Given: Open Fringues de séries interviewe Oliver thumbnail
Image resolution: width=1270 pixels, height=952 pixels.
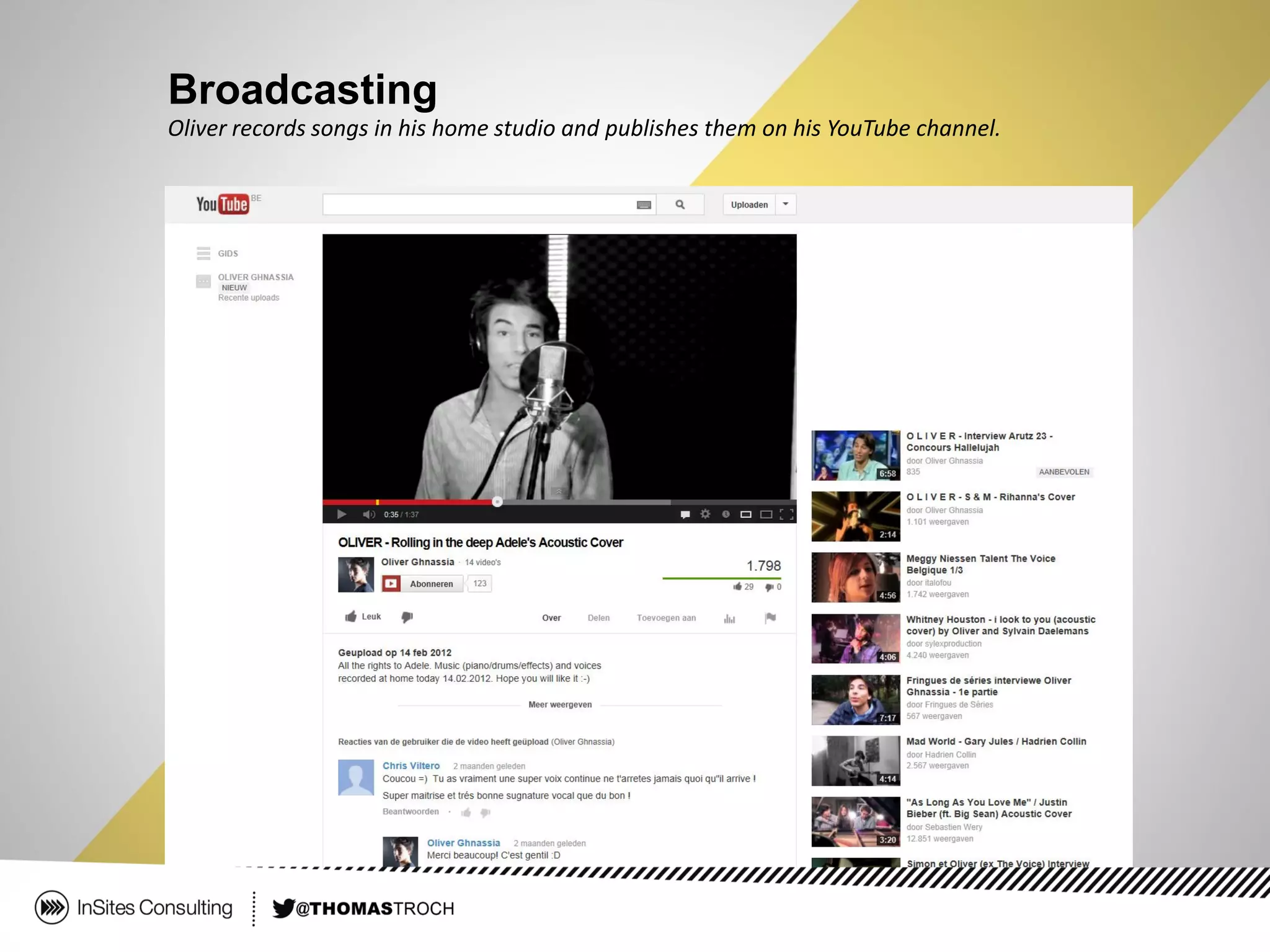Looking at the screenshot, I should click(856, 700).
